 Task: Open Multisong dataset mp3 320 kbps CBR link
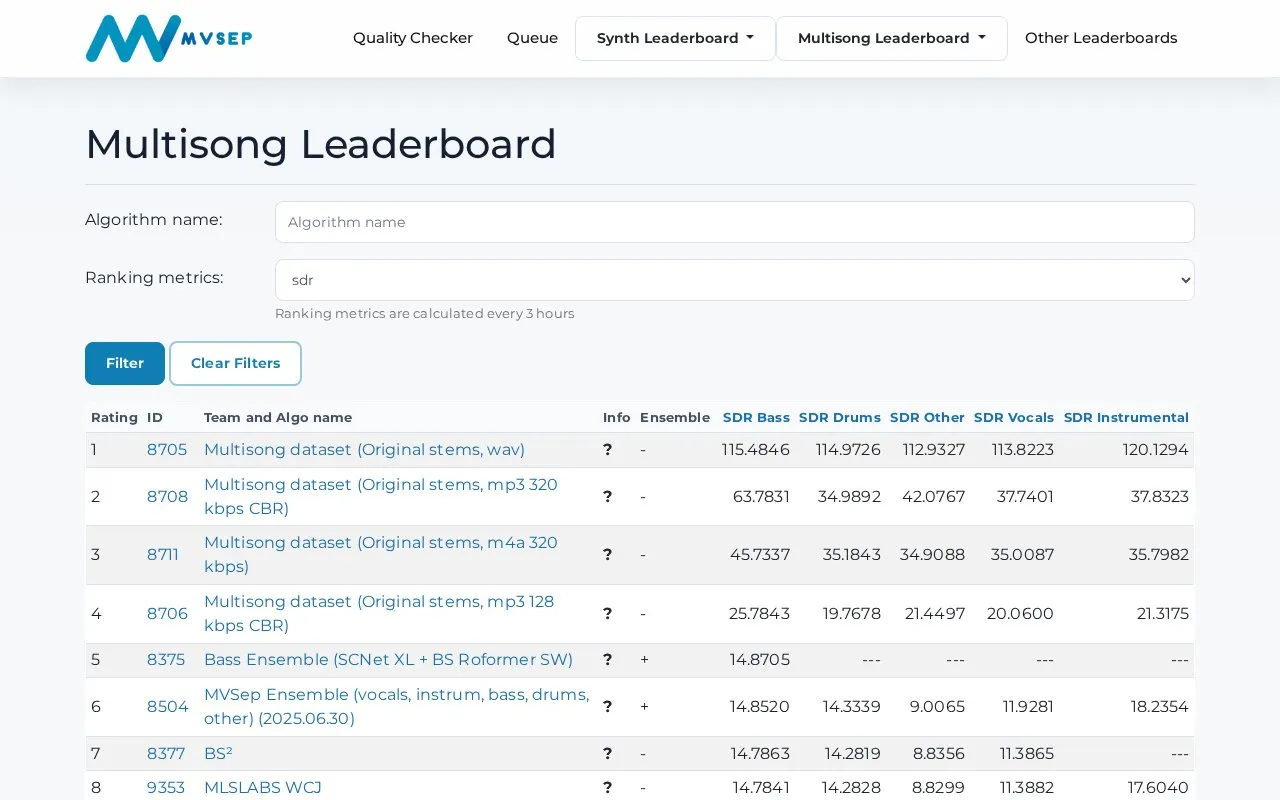pos(381,496)
